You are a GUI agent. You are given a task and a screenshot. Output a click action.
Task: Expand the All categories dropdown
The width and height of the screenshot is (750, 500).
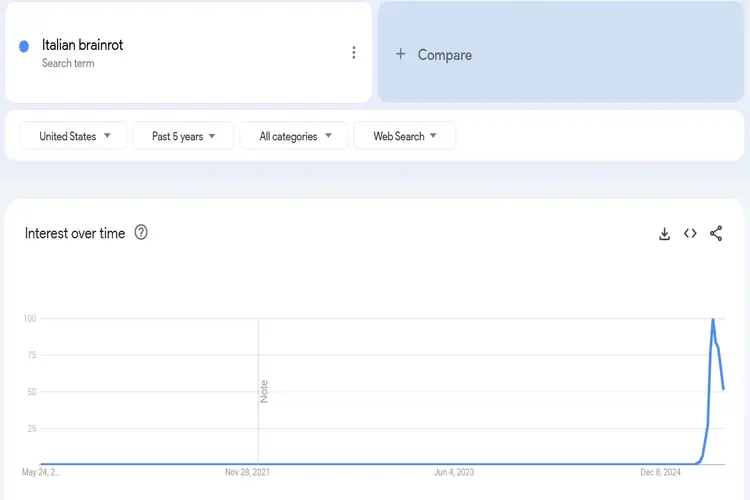[294, 136]
